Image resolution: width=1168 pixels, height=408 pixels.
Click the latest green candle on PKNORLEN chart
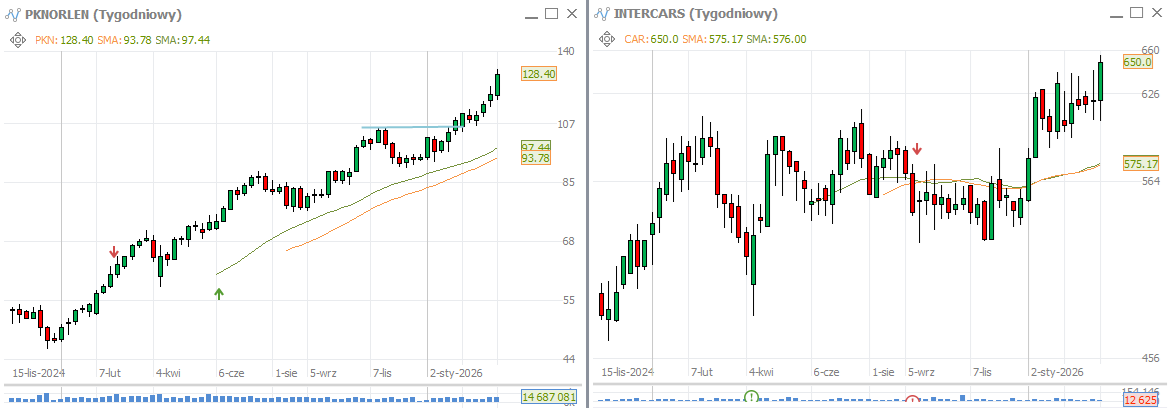click(498, 84)
